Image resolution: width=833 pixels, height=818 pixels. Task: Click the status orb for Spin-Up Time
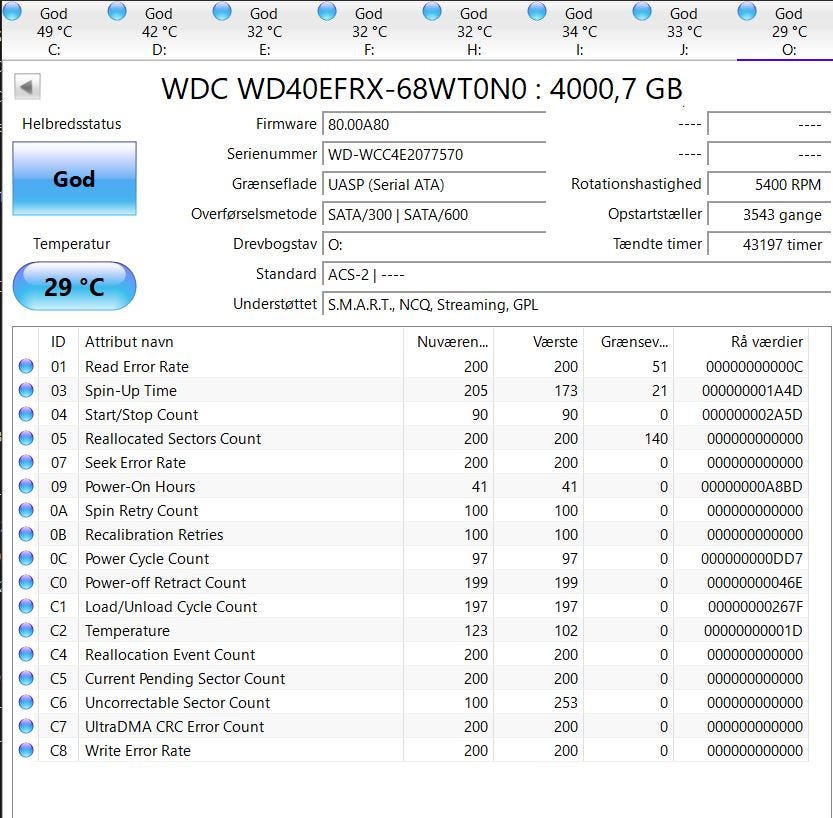26,390
